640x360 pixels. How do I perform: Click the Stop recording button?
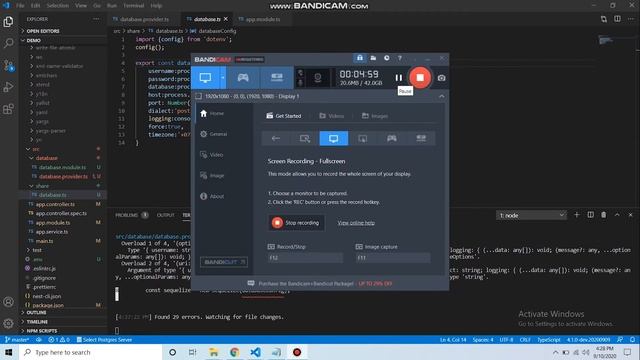[296, 223]
